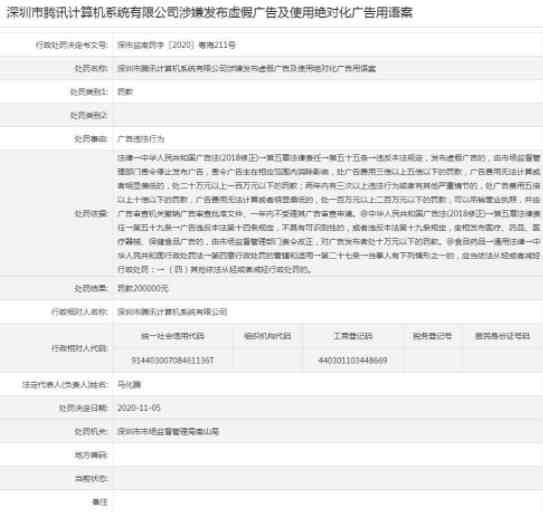
Task: Select the 处罚名称 label
Action: pos(91,68)
